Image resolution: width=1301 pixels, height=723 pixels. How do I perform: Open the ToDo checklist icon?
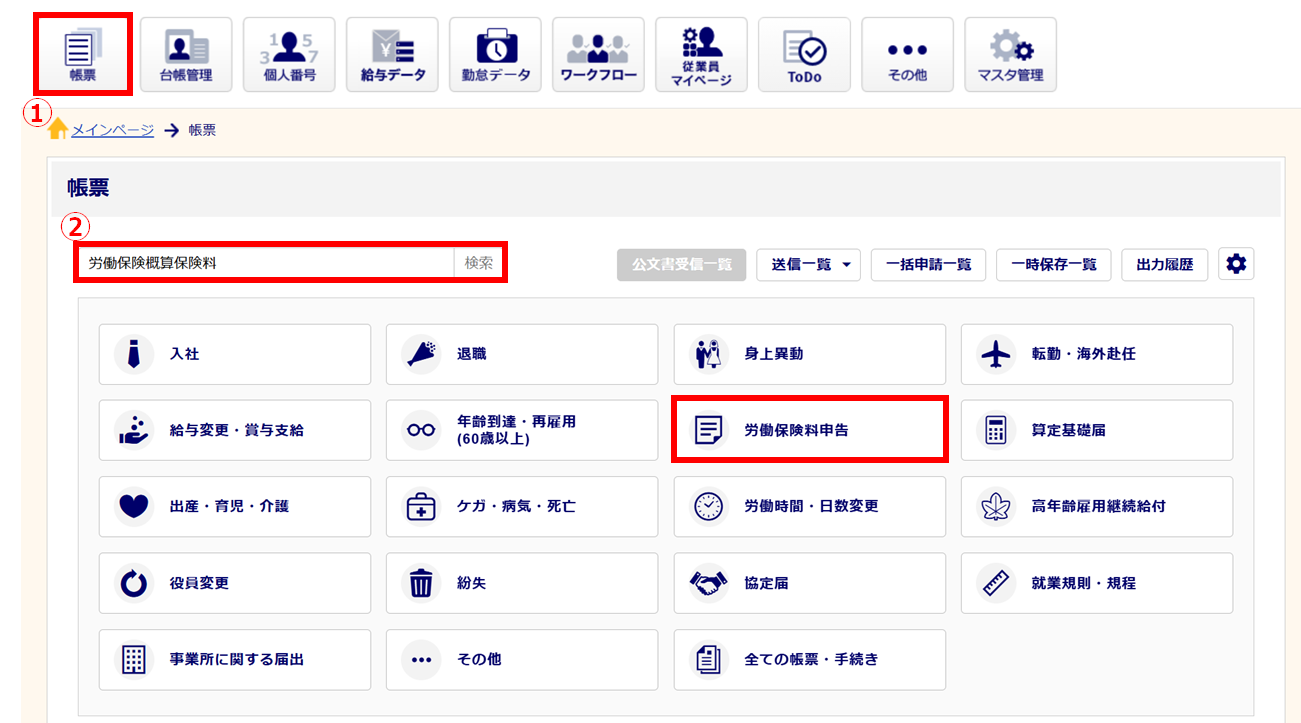(x=804, y=54)
